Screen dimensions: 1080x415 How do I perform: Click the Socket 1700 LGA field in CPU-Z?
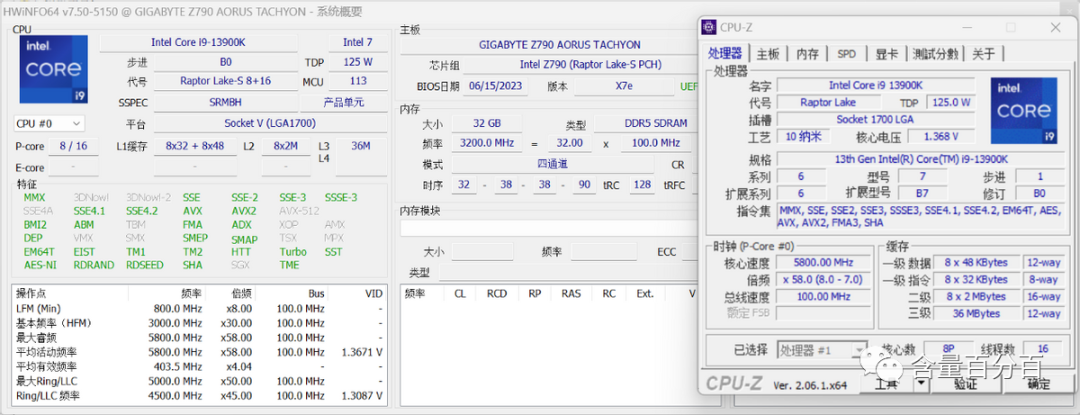point(875,119)
